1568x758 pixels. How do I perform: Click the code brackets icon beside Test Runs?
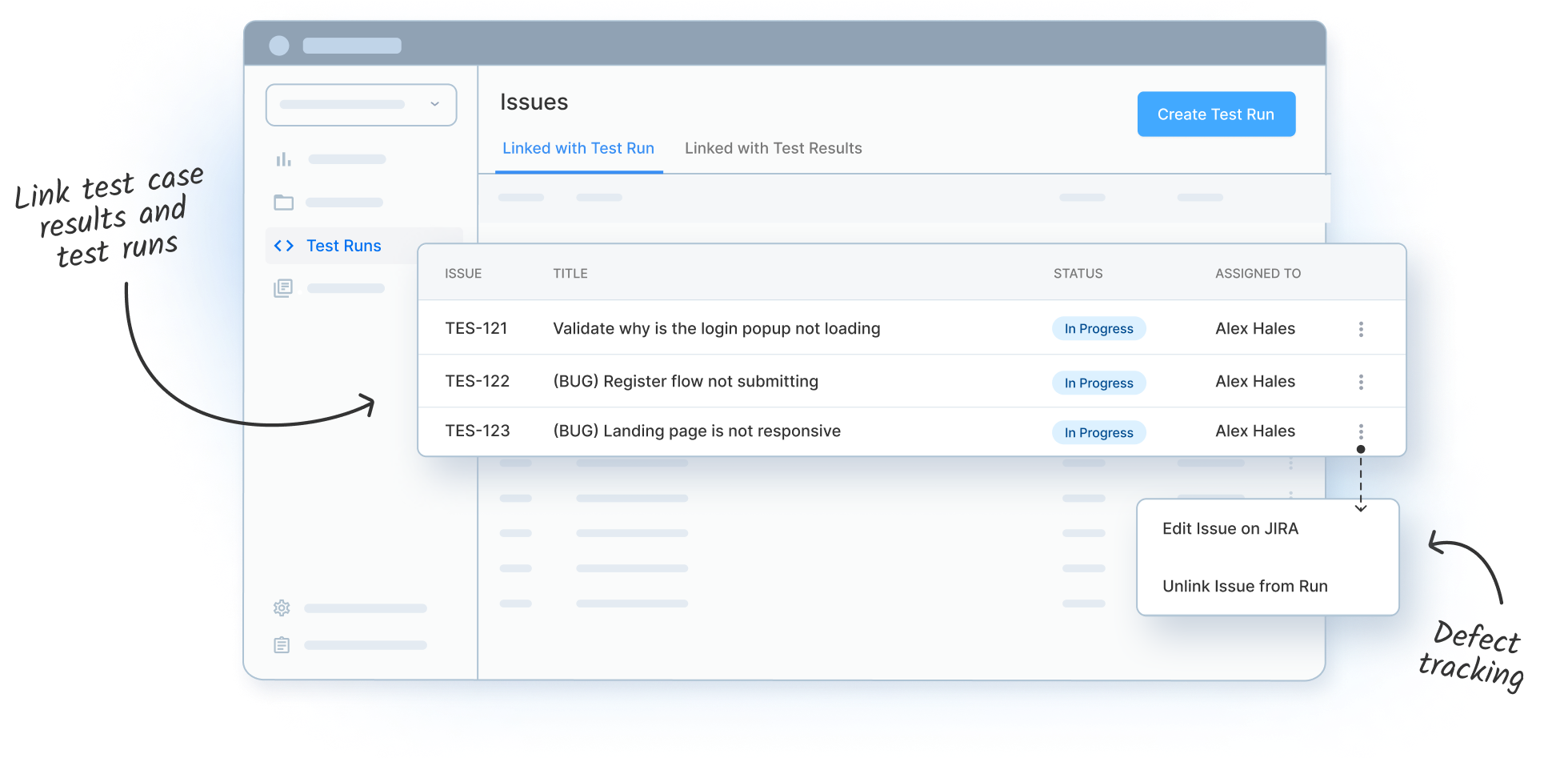tap(283, 246)
